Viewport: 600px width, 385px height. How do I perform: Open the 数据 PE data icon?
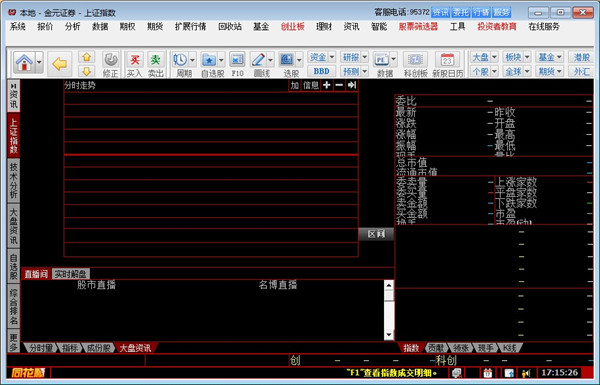[382, 60]
